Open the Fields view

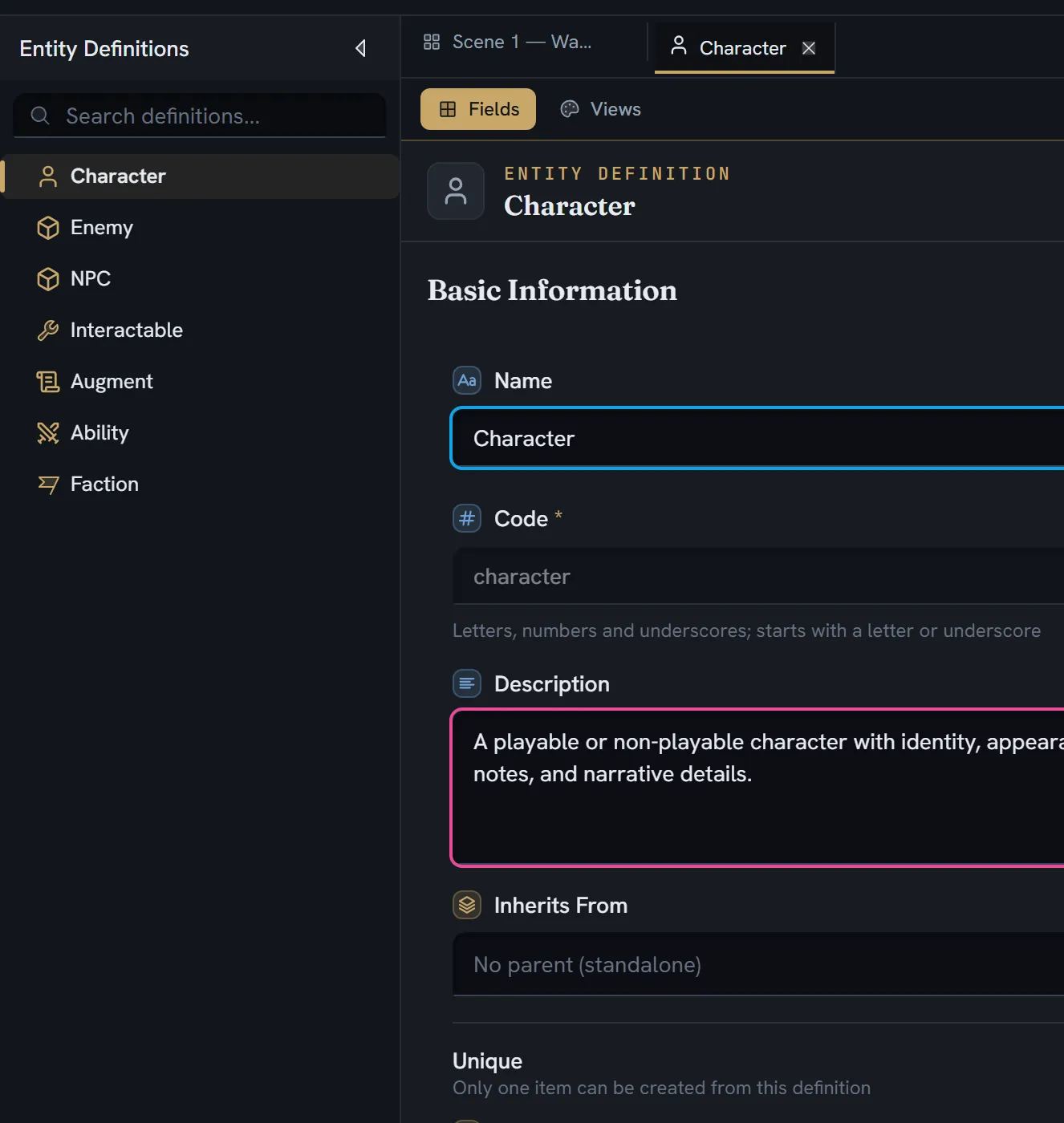pyautogui.click(x=478, y=109)
